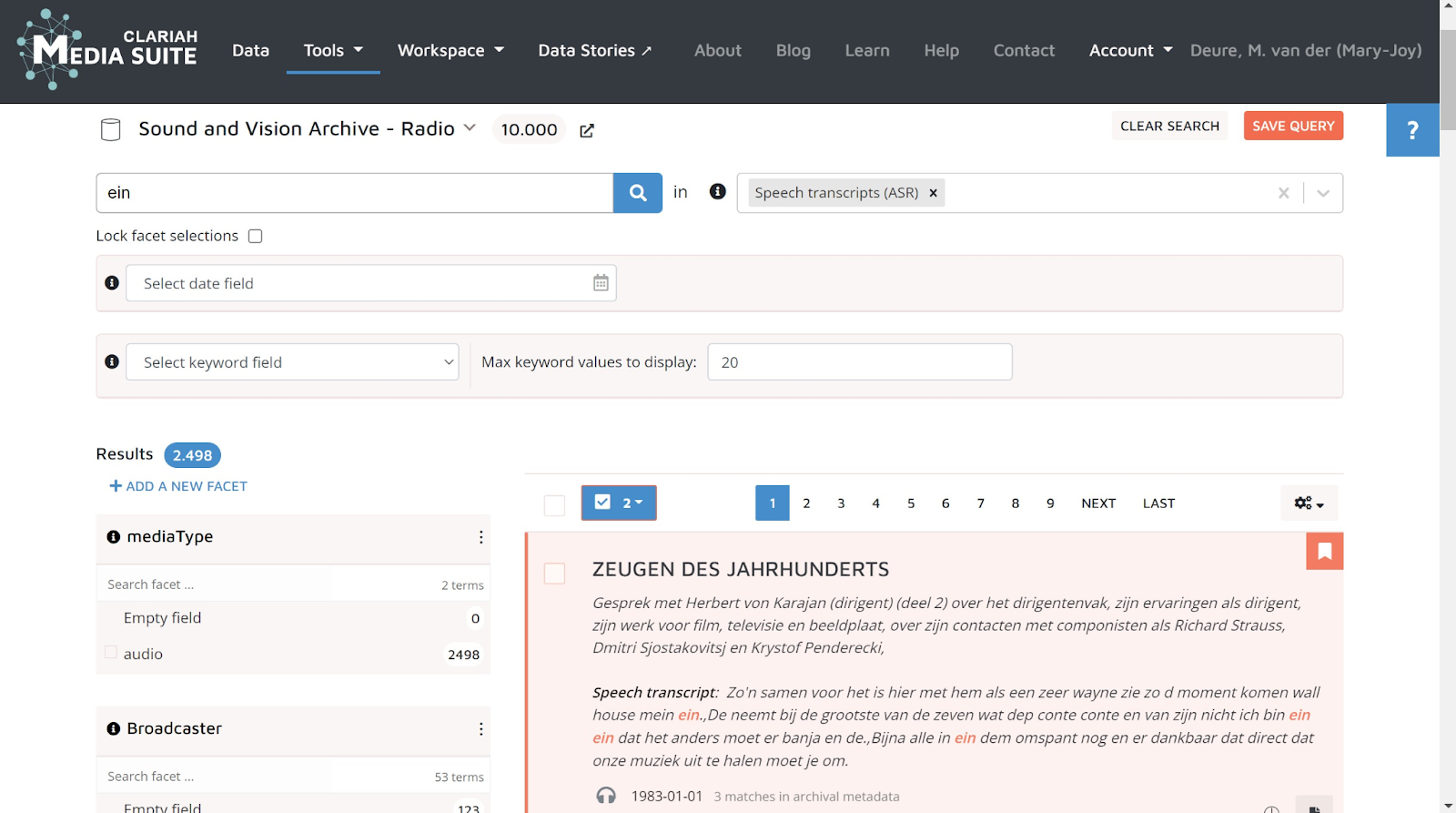
Task: Click the collection database cylinder icon
Action: click(x=110, y=129)
